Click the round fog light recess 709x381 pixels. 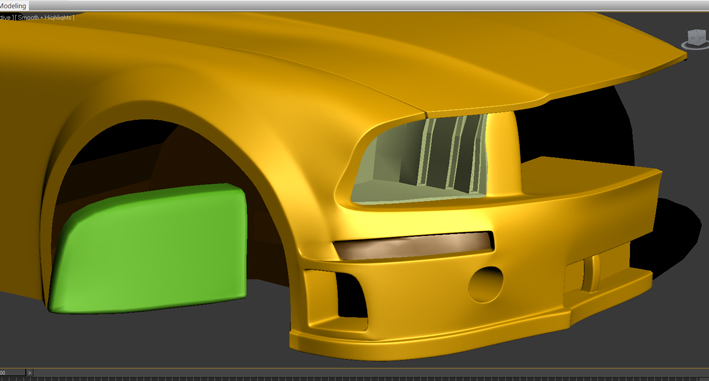486,284
